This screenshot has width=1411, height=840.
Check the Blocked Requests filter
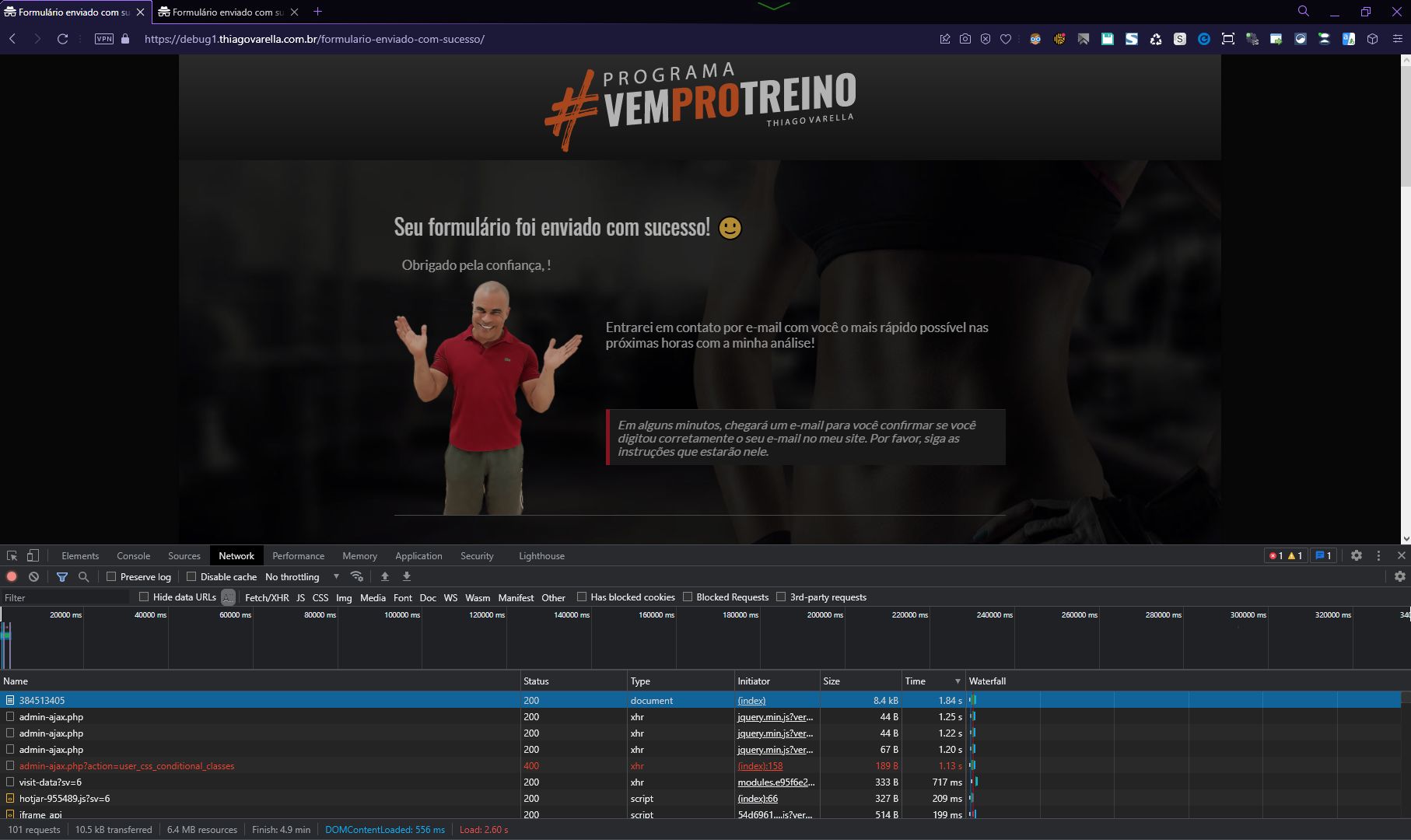coord(688,597)
